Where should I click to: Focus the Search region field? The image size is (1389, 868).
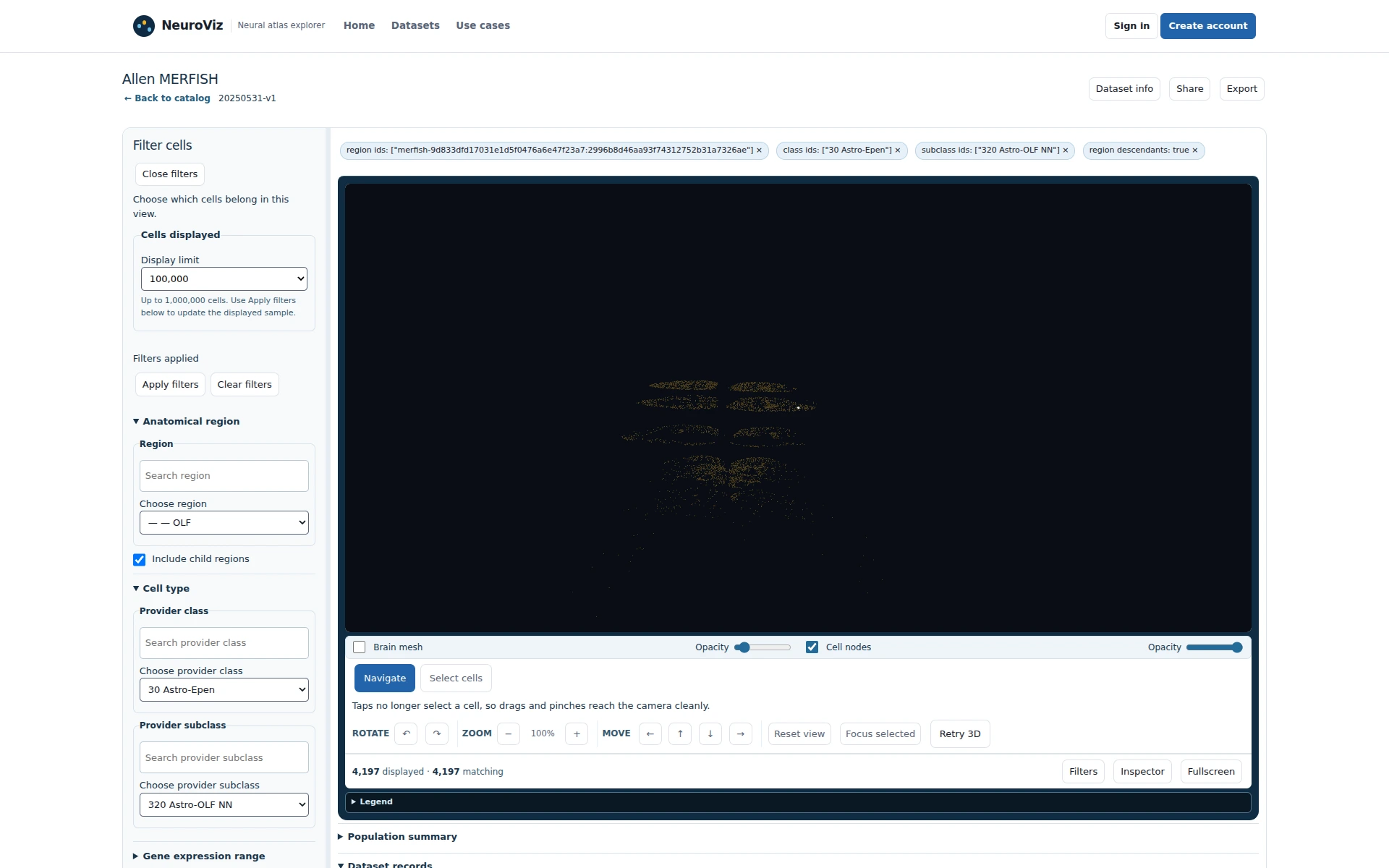click(224, 476)
